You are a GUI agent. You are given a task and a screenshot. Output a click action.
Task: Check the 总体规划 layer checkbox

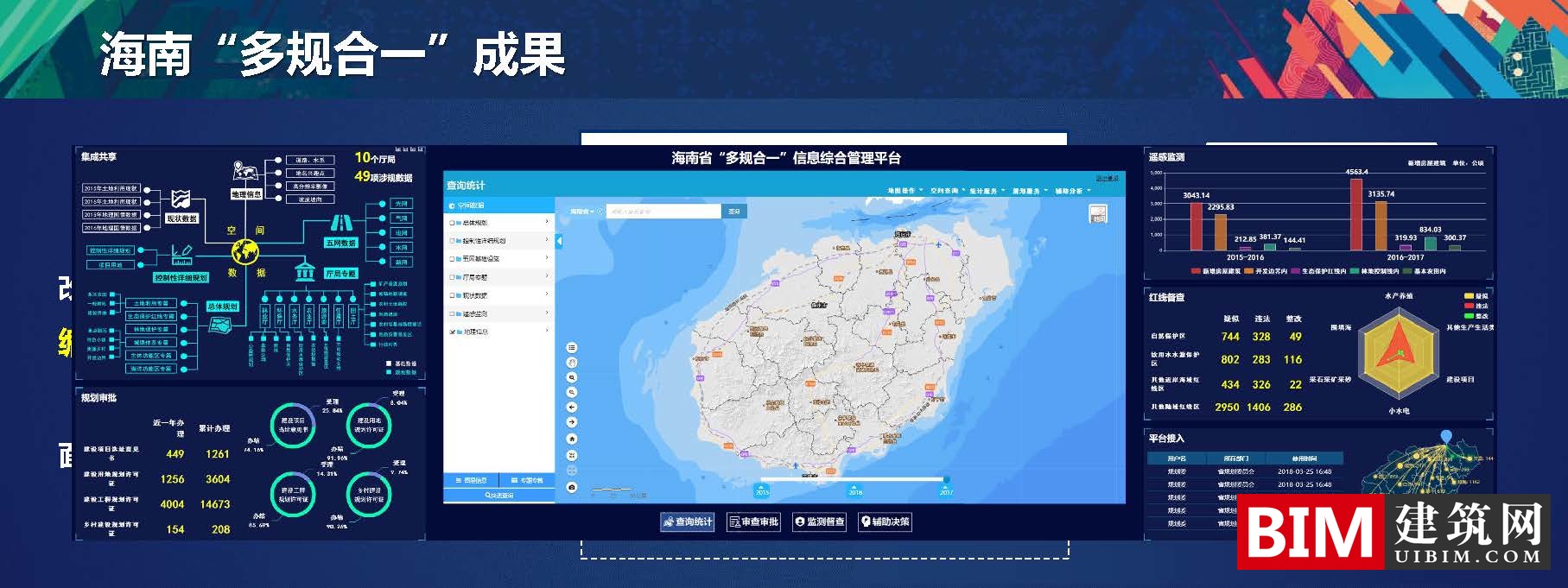tap(452, 223)
